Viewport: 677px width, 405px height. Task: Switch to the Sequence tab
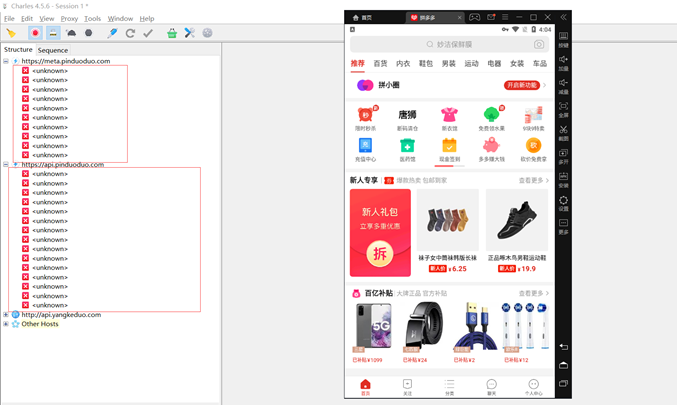53,50
